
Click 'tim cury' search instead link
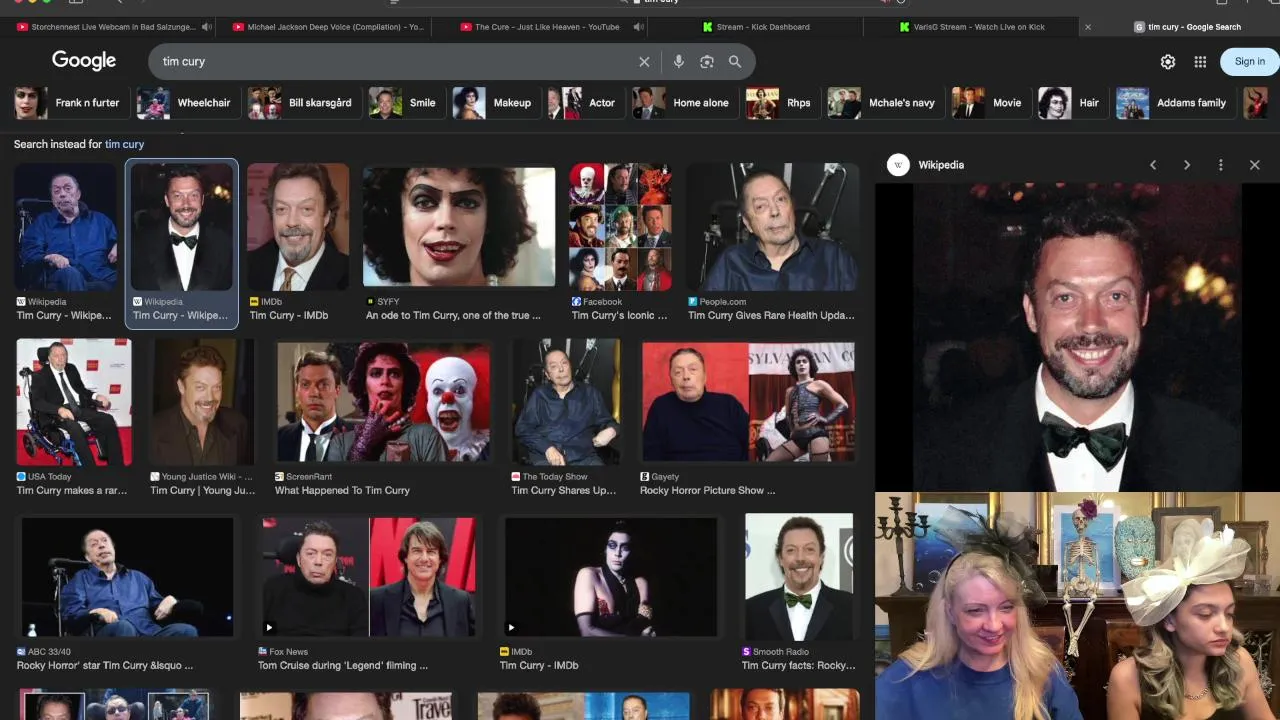click(124, 144)
